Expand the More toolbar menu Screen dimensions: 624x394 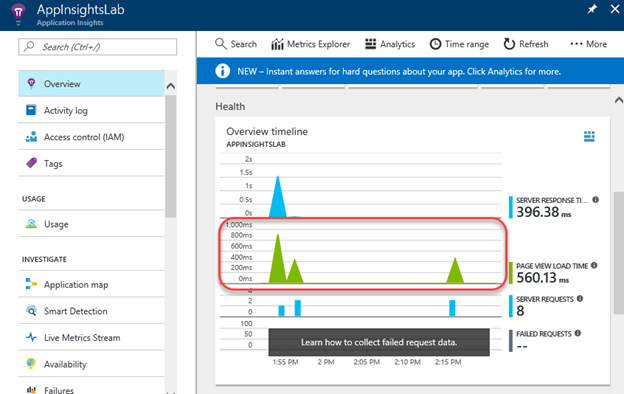click(588, 44)
